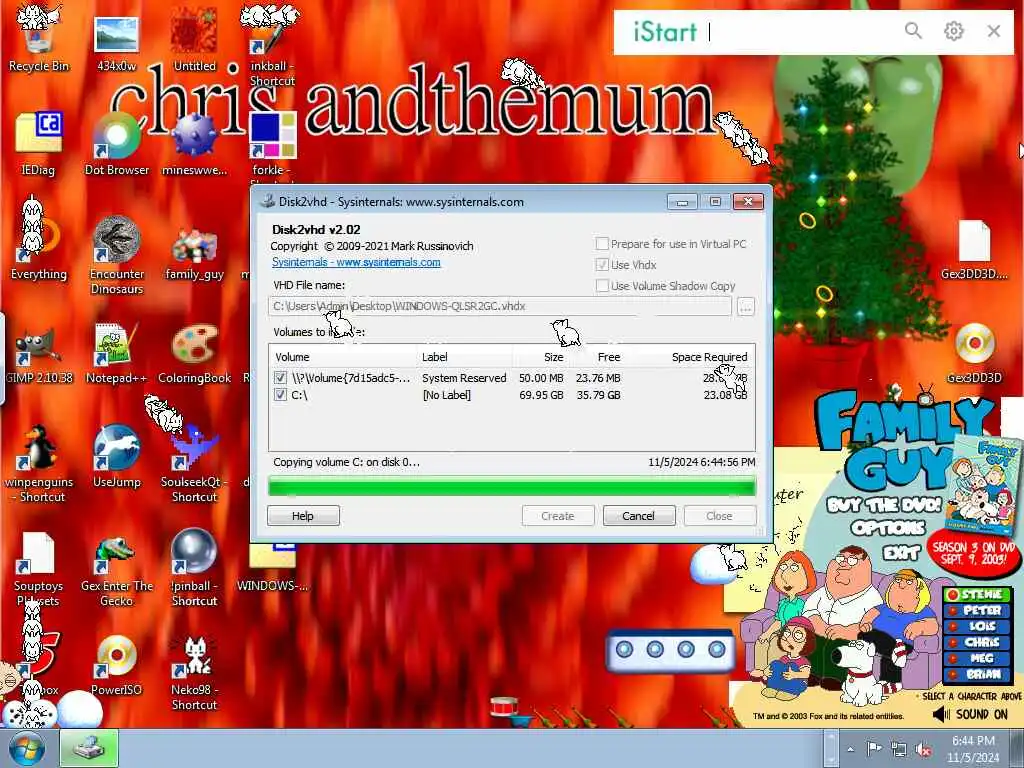The image size is (1024, 768).
Task: Select CHRIS in Family Guy widget
Action: coord(978,642)
